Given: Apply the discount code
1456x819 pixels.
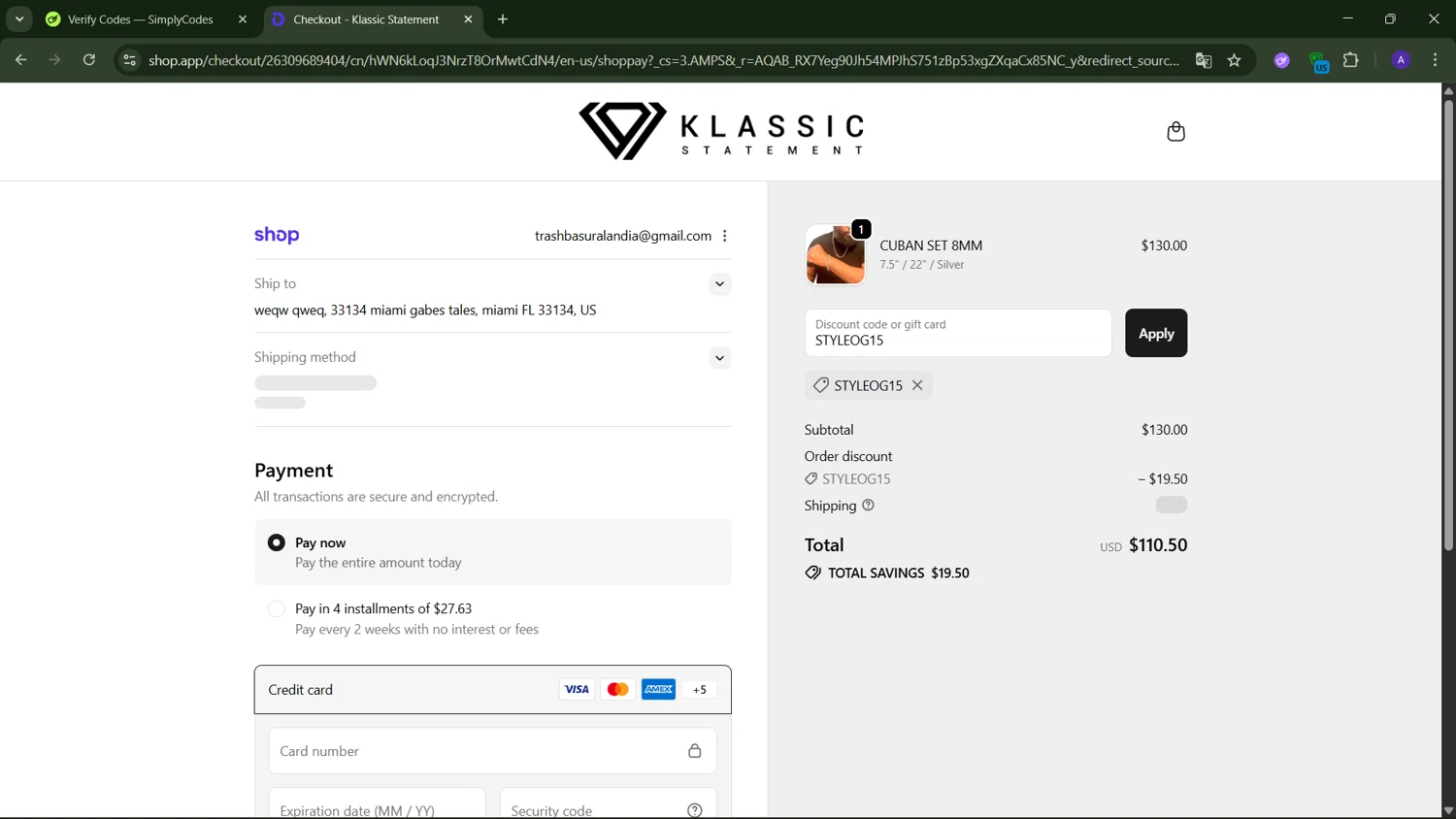Looking at the screenshot, I should (1156, 333).
